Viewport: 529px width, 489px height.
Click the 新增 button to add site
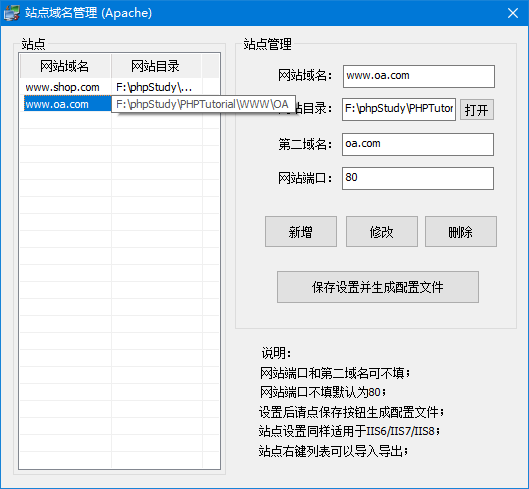(x=301, y=232)
